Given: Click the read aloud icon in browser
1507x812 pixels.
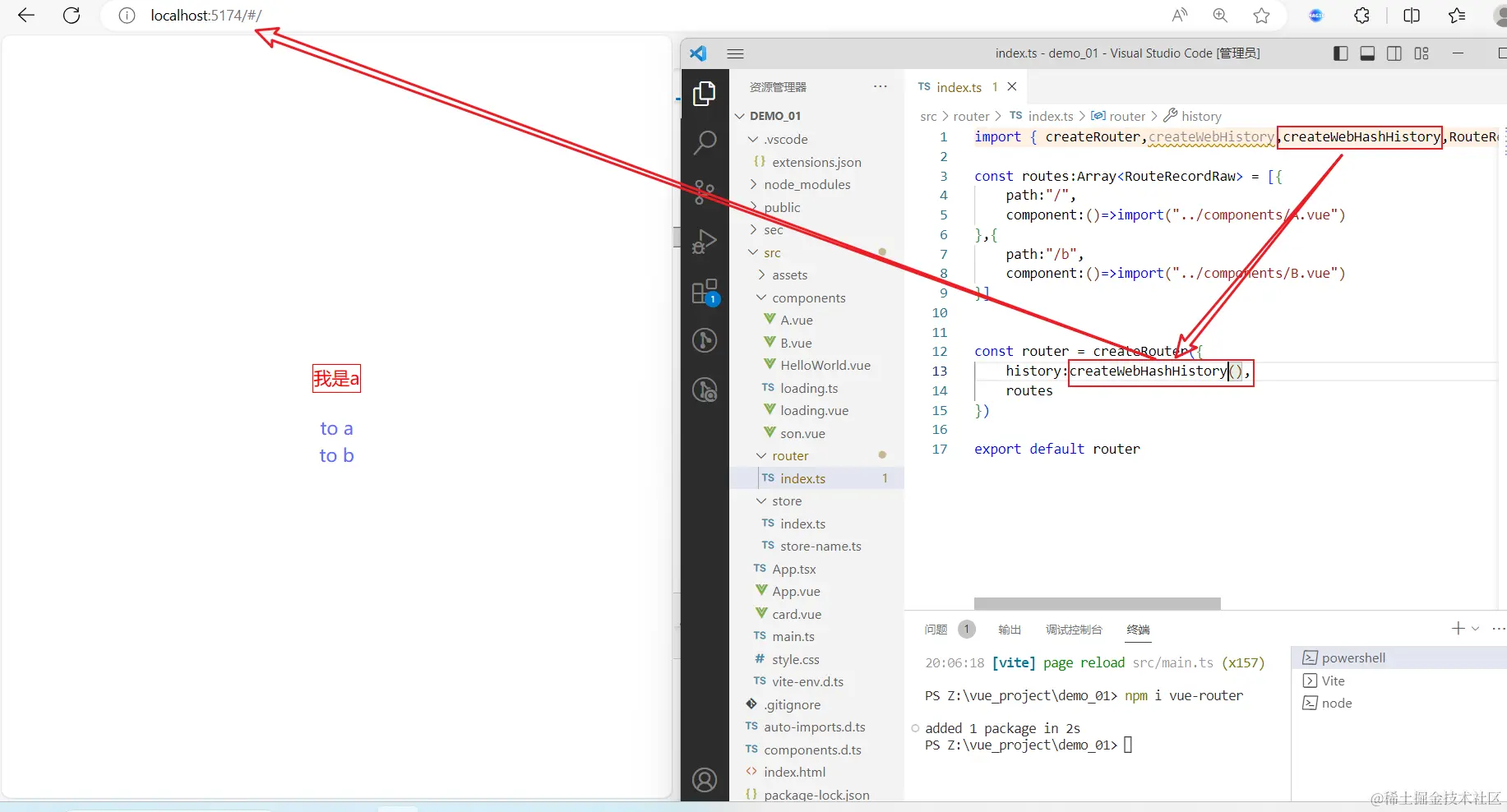Looking at the screenshot, I should click(x=1180, y=15).
